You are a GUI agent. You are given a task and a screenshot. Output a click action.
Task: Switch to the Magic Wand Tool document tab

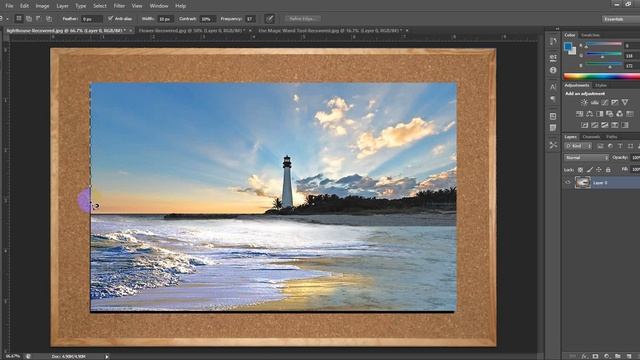click(x=330, y=31)
